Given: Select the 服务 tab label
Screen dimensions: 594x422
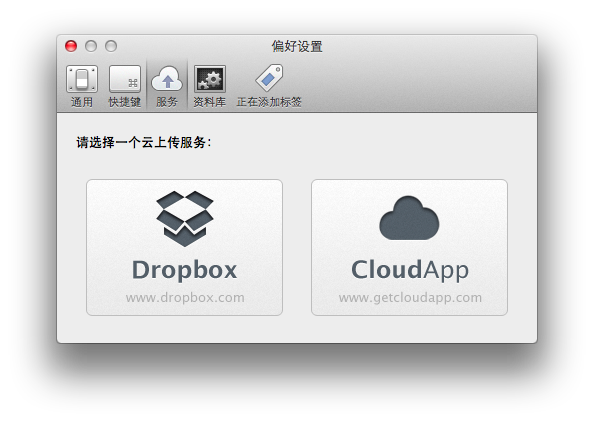Looking at the screenshot, I should [x=167, y=102].
